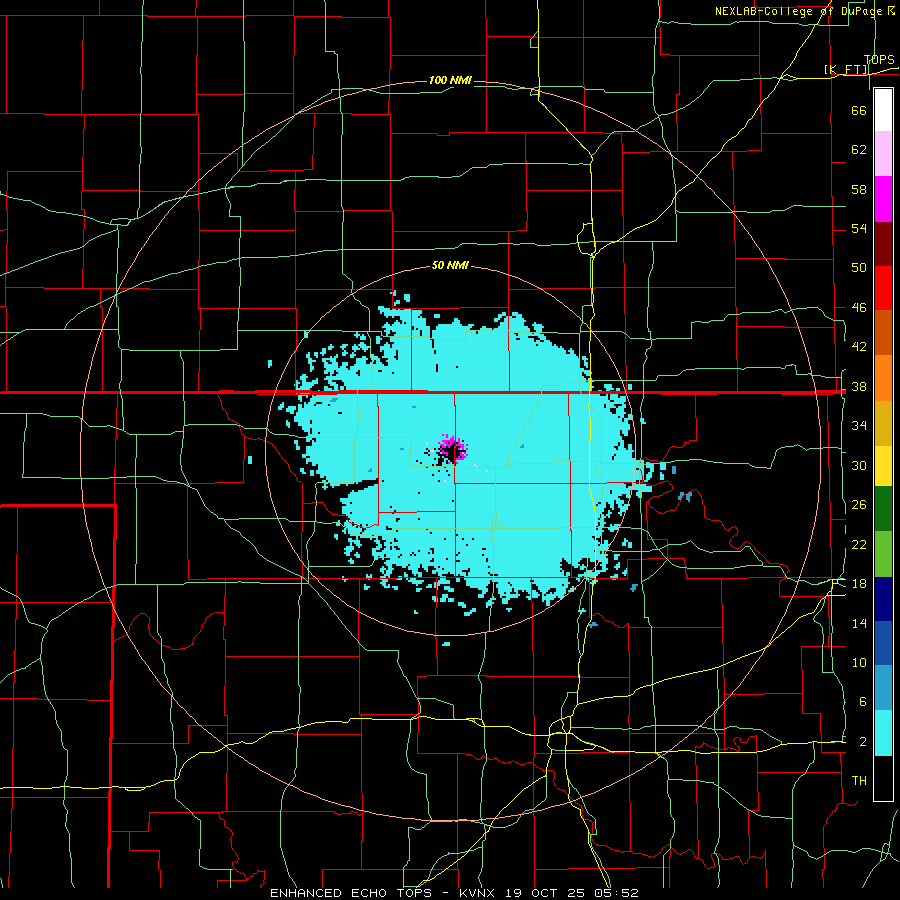The image size is (900, 900).
Task: Click the 50 NMI range ring label
Action: [x=450, y=265]
